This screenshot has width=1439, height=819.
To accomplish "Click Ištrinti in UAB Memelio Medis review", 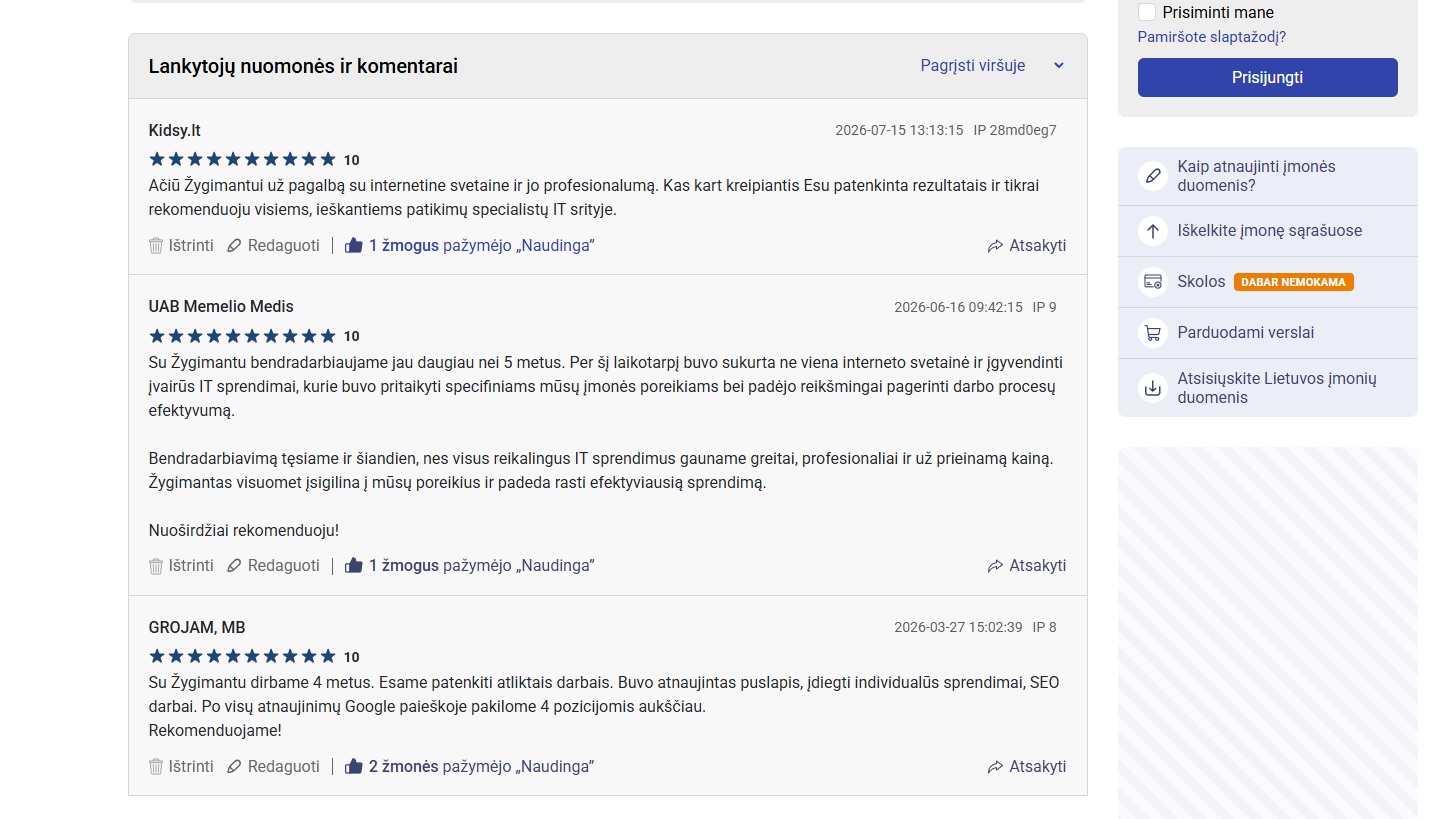I will tap(191, 565).
